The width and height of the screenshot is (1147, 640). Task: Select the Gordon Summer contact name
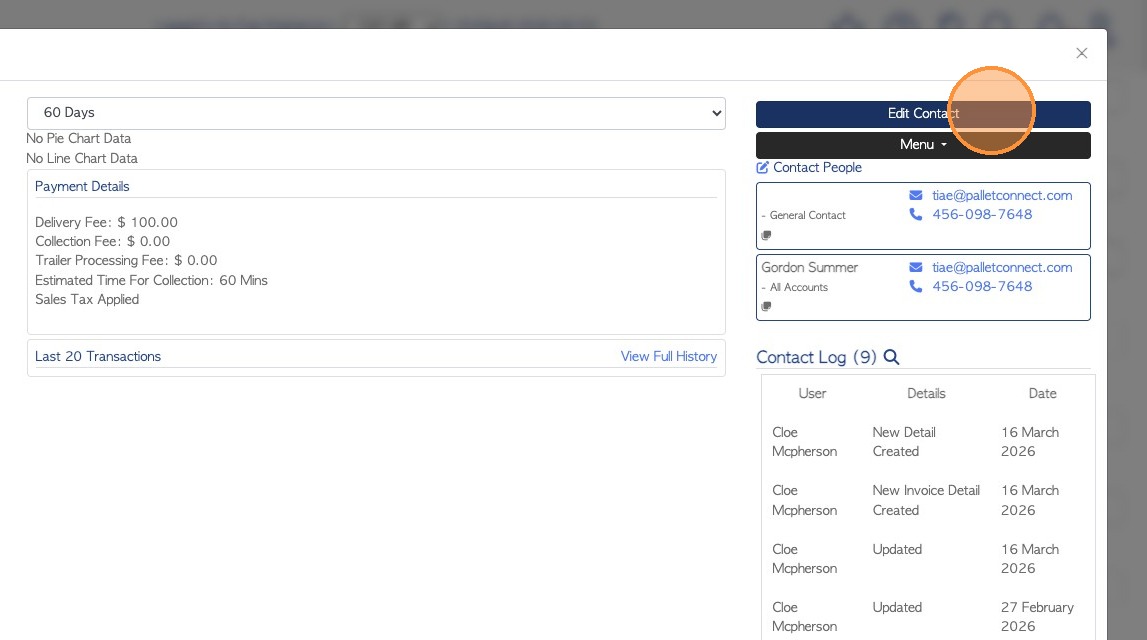[809, 268]
